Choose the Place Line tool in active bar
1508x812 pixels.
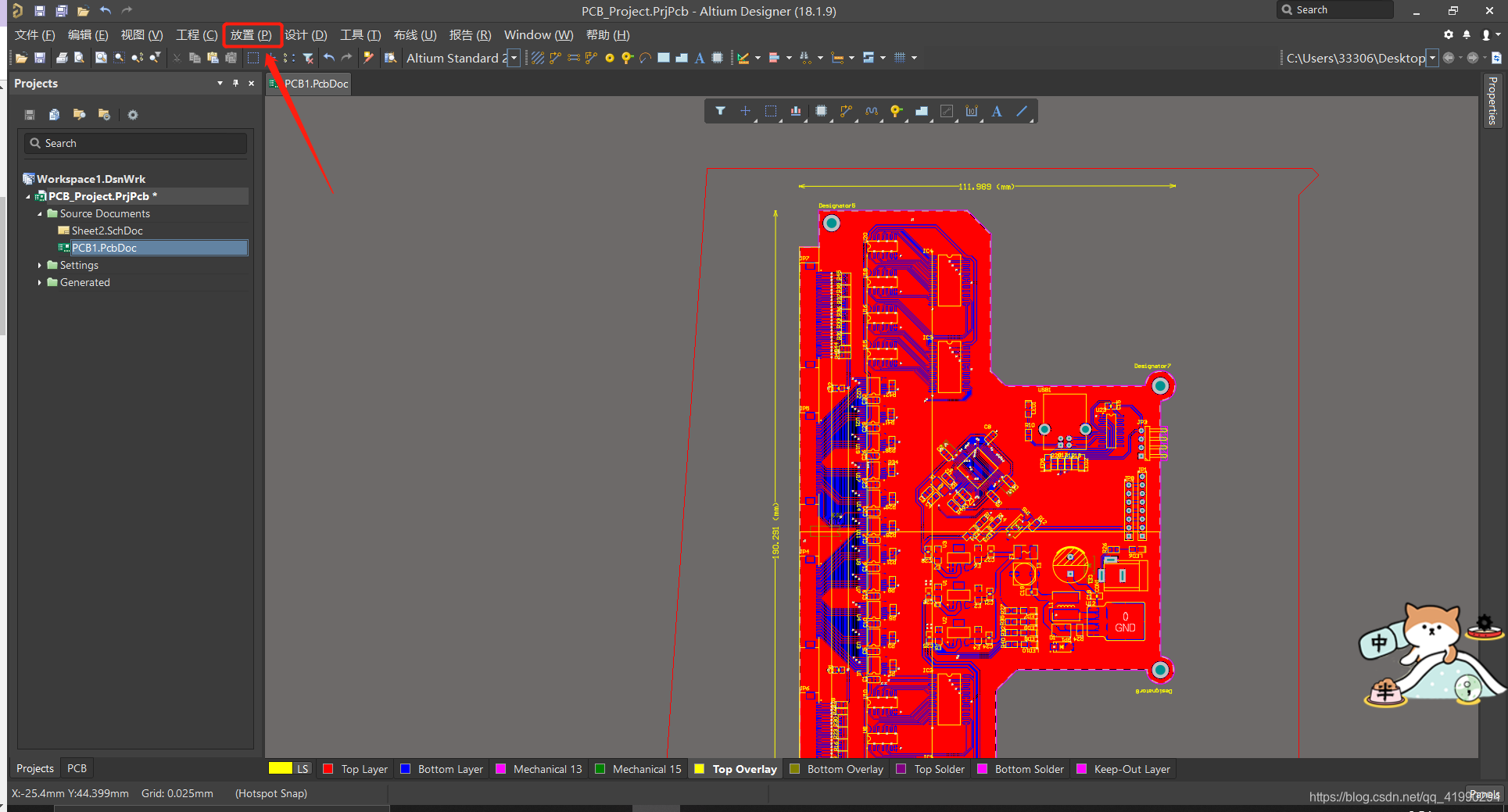pyautogui.click(x=1021, y=112)
